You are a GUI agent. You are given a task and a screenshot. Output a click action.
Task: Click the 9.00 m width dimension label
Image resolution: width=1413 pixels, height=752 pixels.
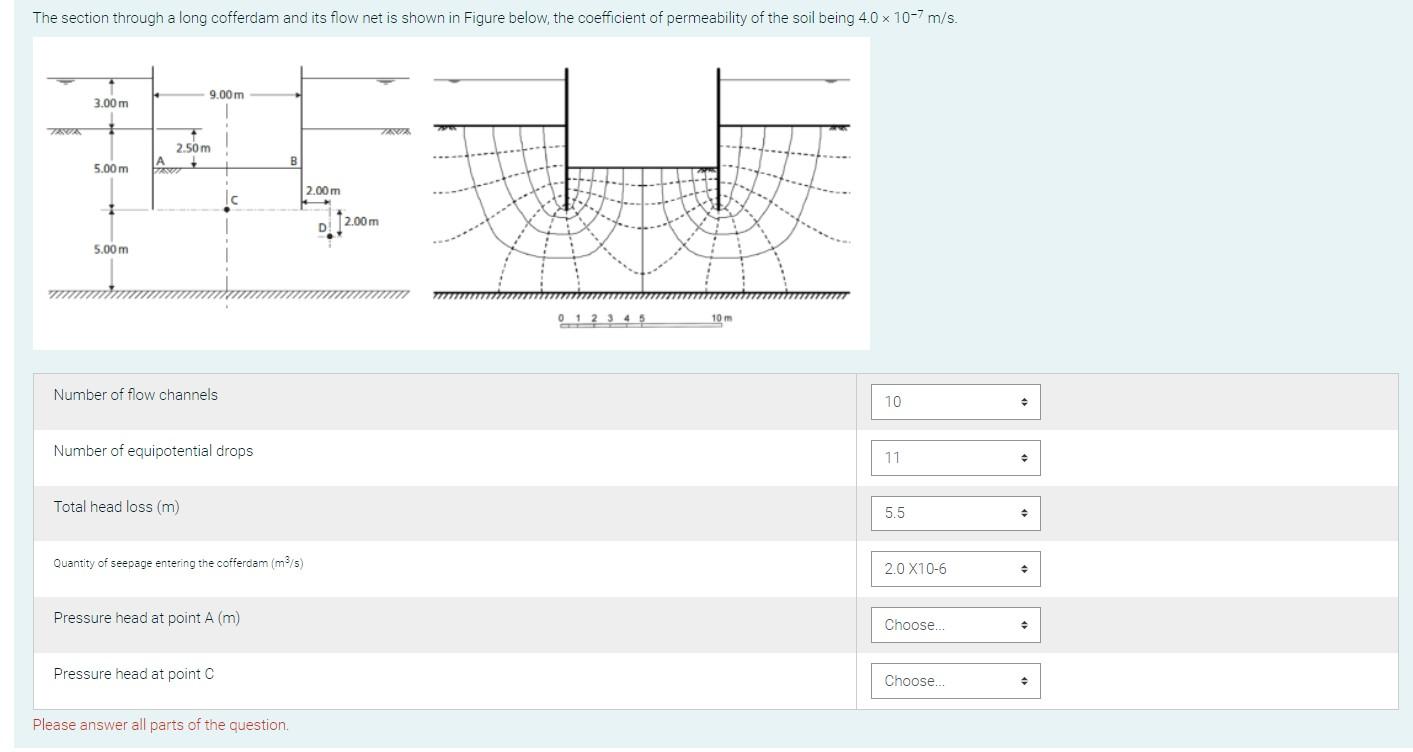tap(227, 94)
